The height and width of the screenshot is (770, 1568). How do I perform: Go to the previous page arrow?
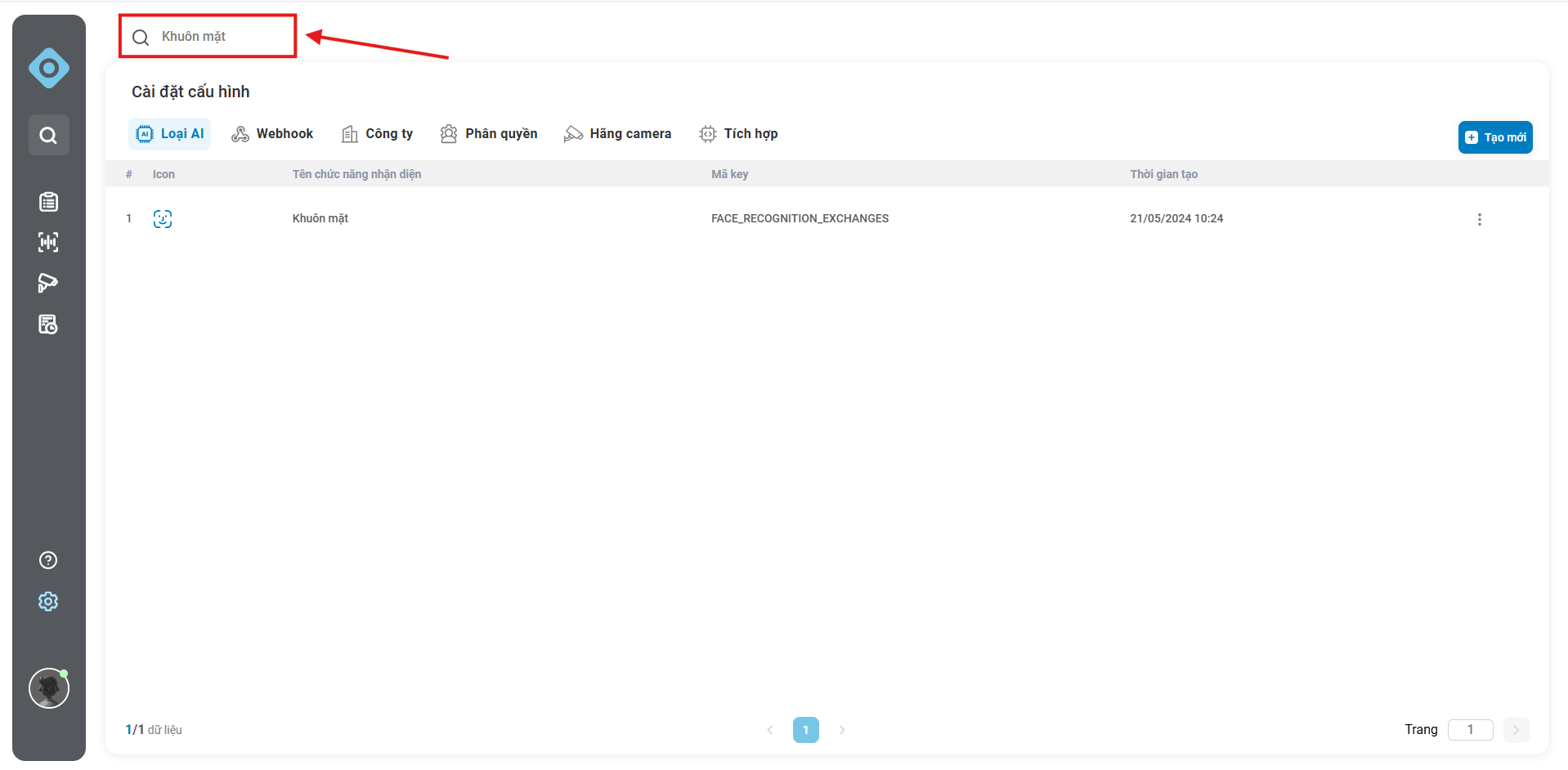(x=770, y=730)
